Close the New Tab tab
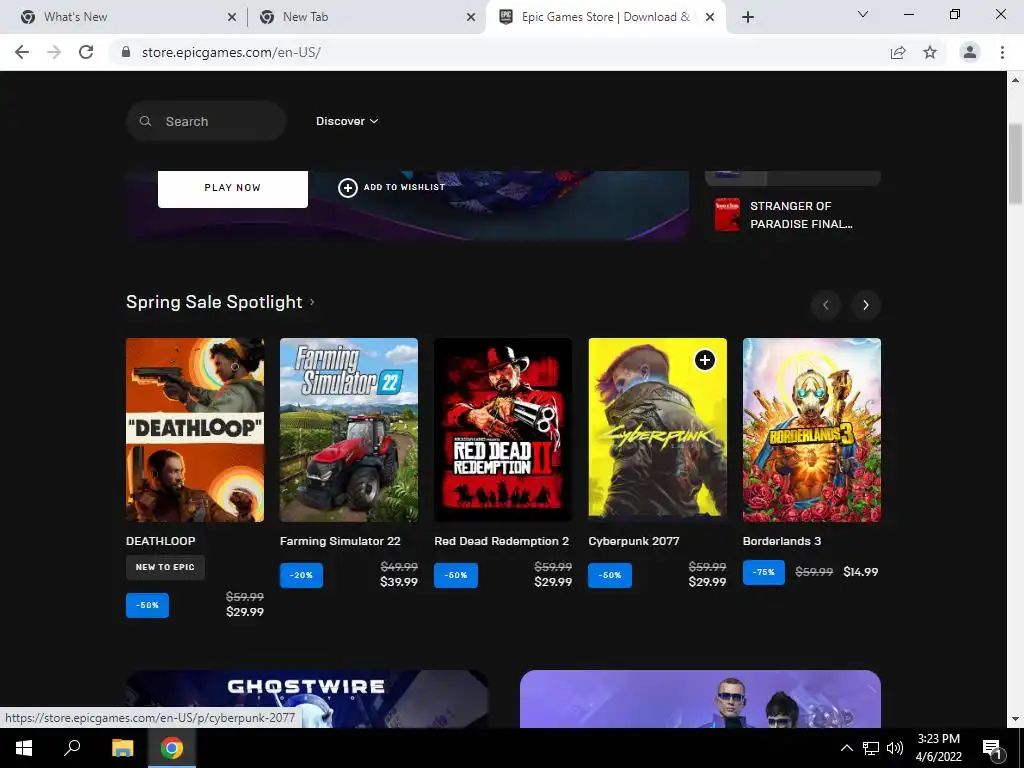1024x768 pixels. click(471, 17)
